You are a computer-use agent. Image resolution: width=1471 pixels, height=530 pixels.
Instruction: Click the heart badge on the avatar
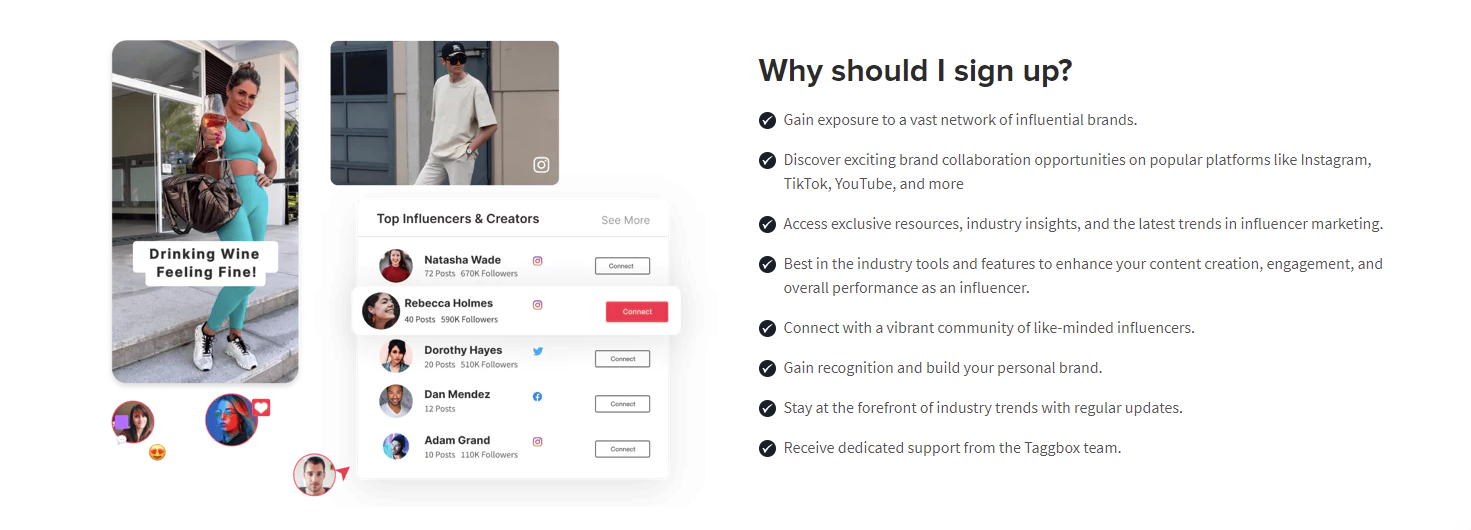click(x=261, y=408)
